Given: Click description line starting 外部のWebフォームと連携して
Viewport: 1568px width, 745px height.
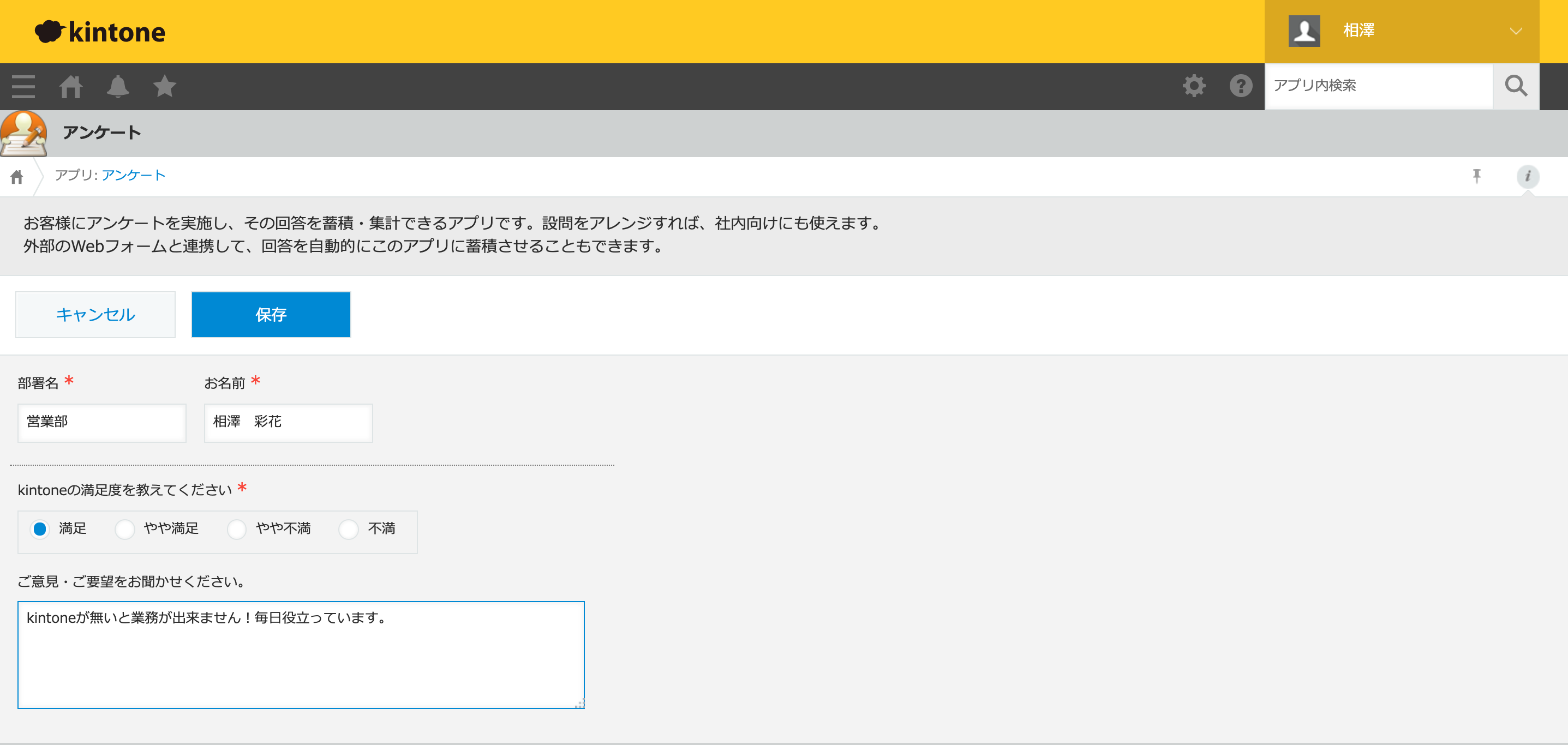Looking at the screenshot, I should (x=344, y=247).
